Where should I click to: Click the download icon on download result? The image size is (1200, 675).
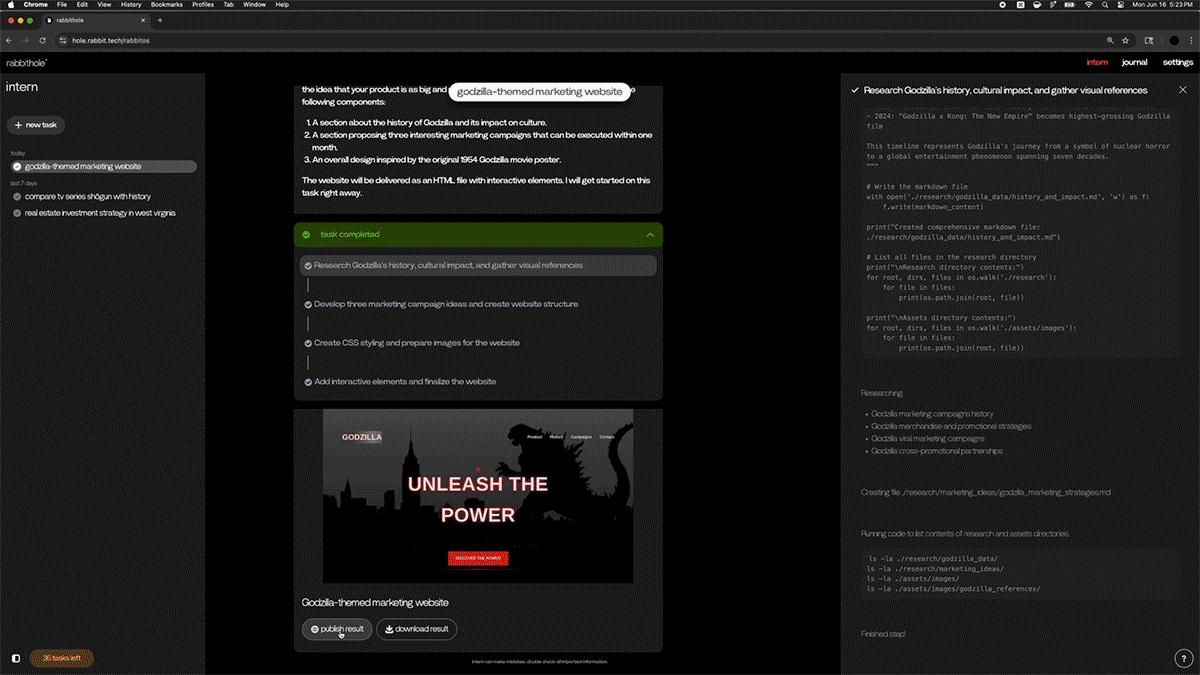coord(389,629)
